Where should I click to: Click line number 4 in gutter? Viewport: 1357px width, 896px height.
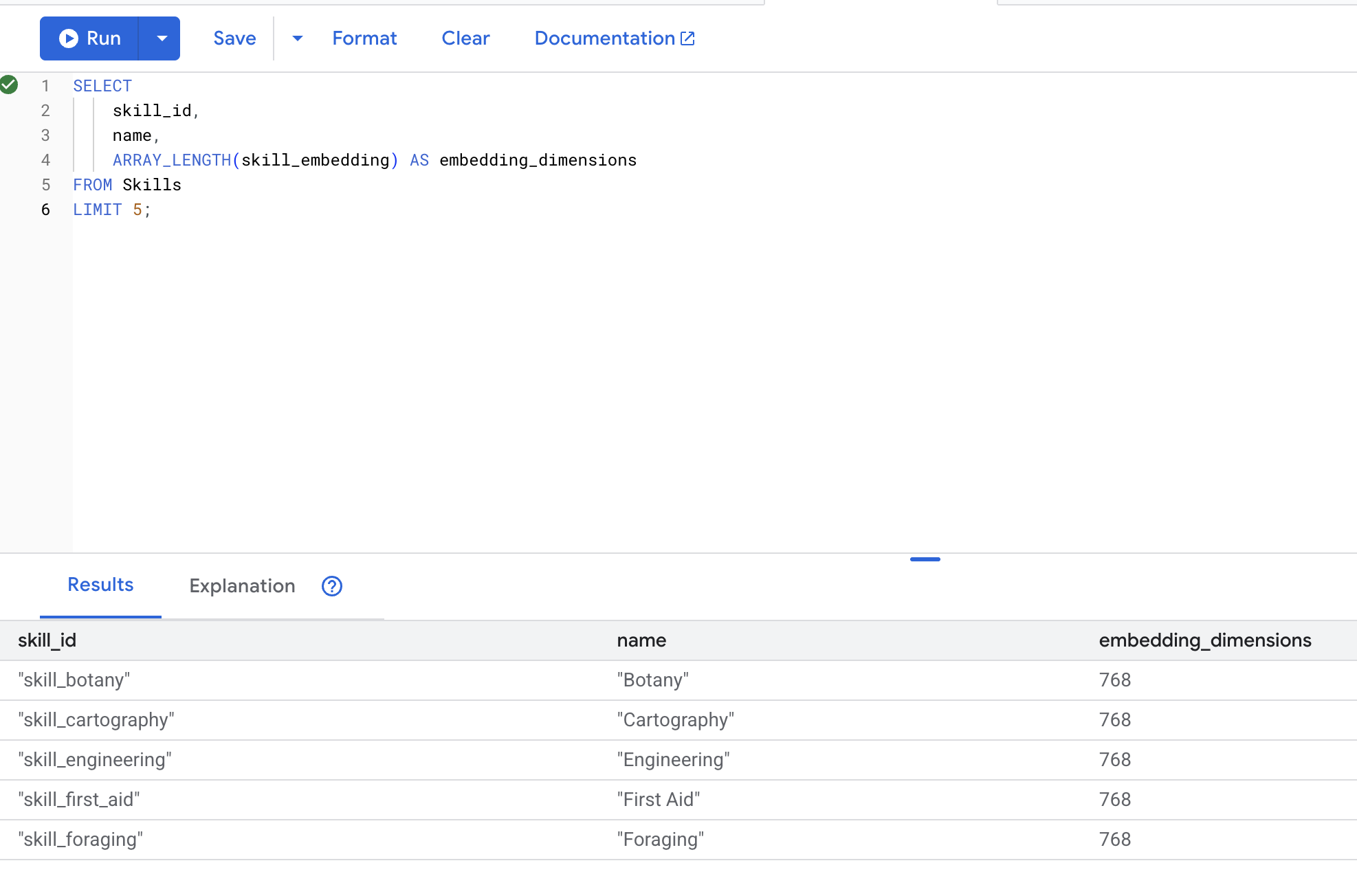point(45,160)
